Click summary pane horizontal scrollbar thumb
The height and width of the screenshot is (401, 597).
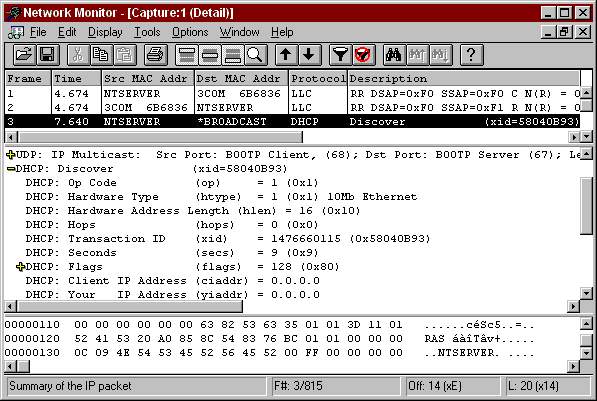[x=160, y=137]
